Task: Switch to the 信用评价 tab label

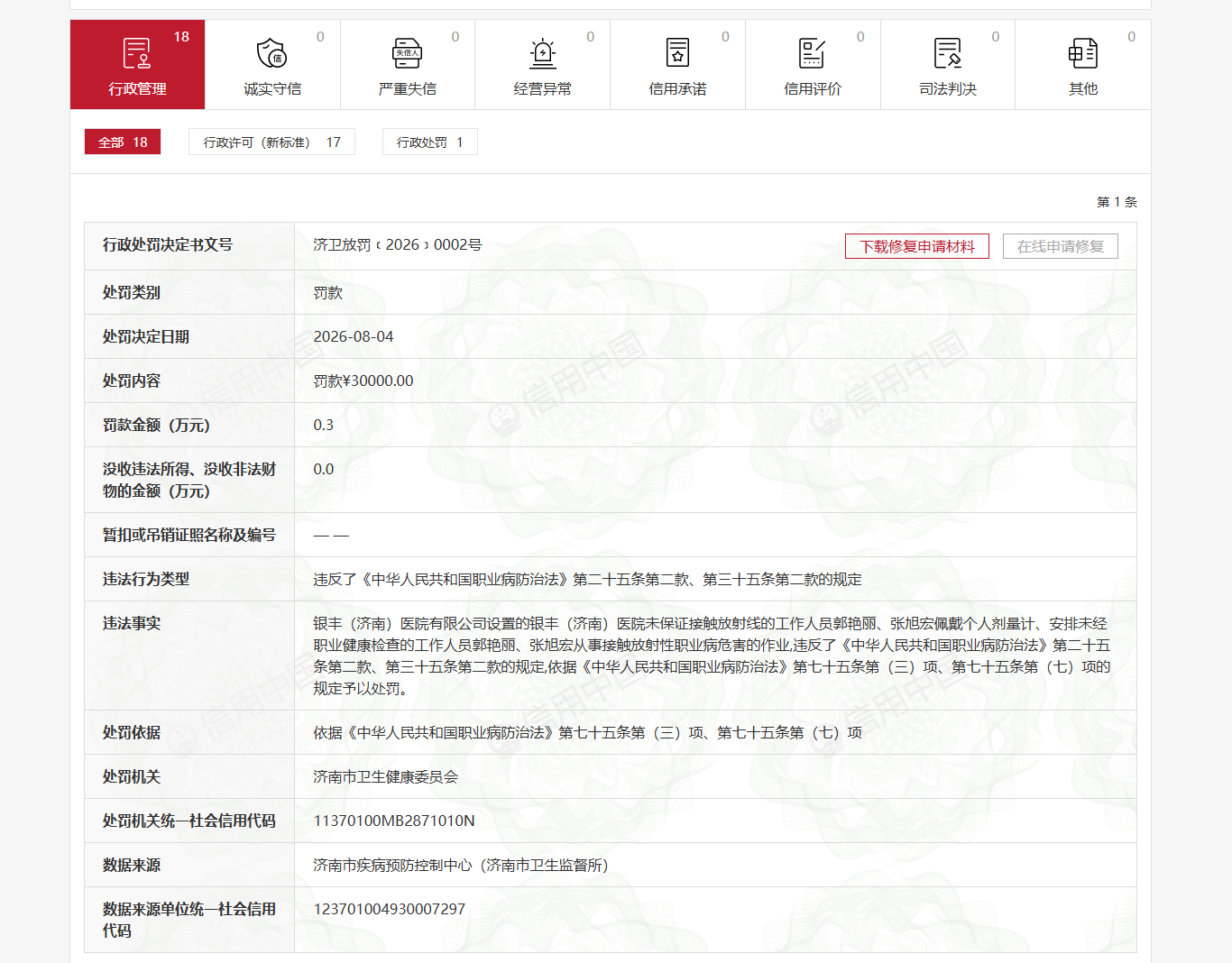Action: pos(813,89)
